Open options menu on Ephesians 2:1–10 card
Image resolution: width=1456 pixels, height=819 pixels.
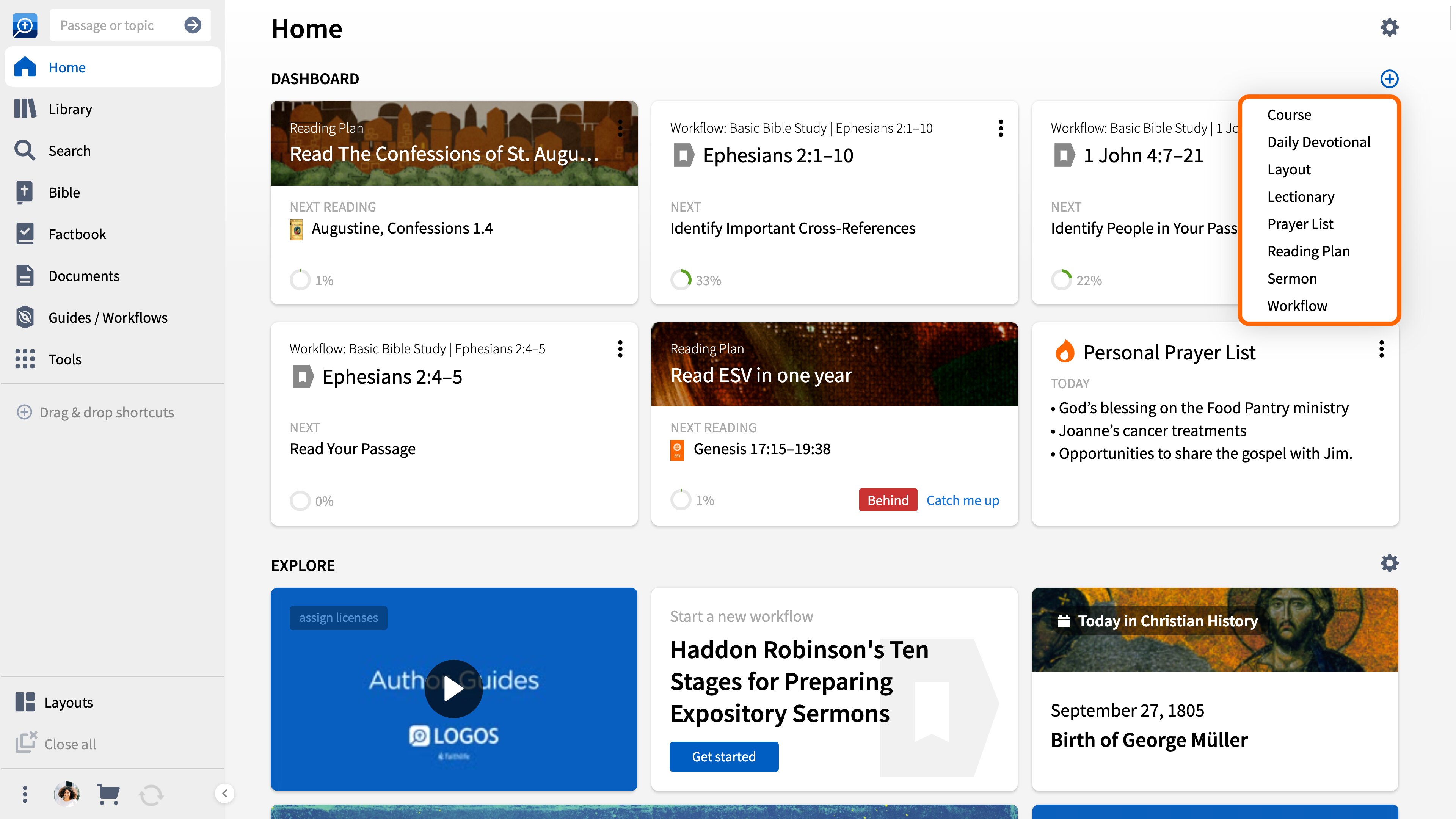(1001, 128)
